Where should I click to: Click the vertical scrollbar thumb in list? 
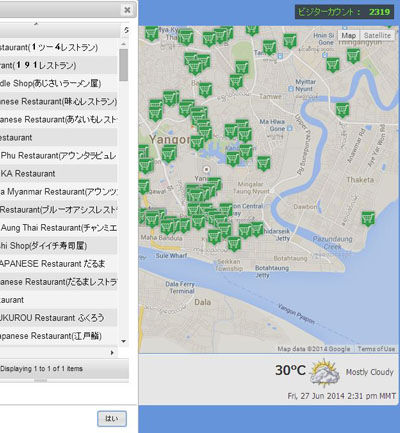click(x=124, y=65)
